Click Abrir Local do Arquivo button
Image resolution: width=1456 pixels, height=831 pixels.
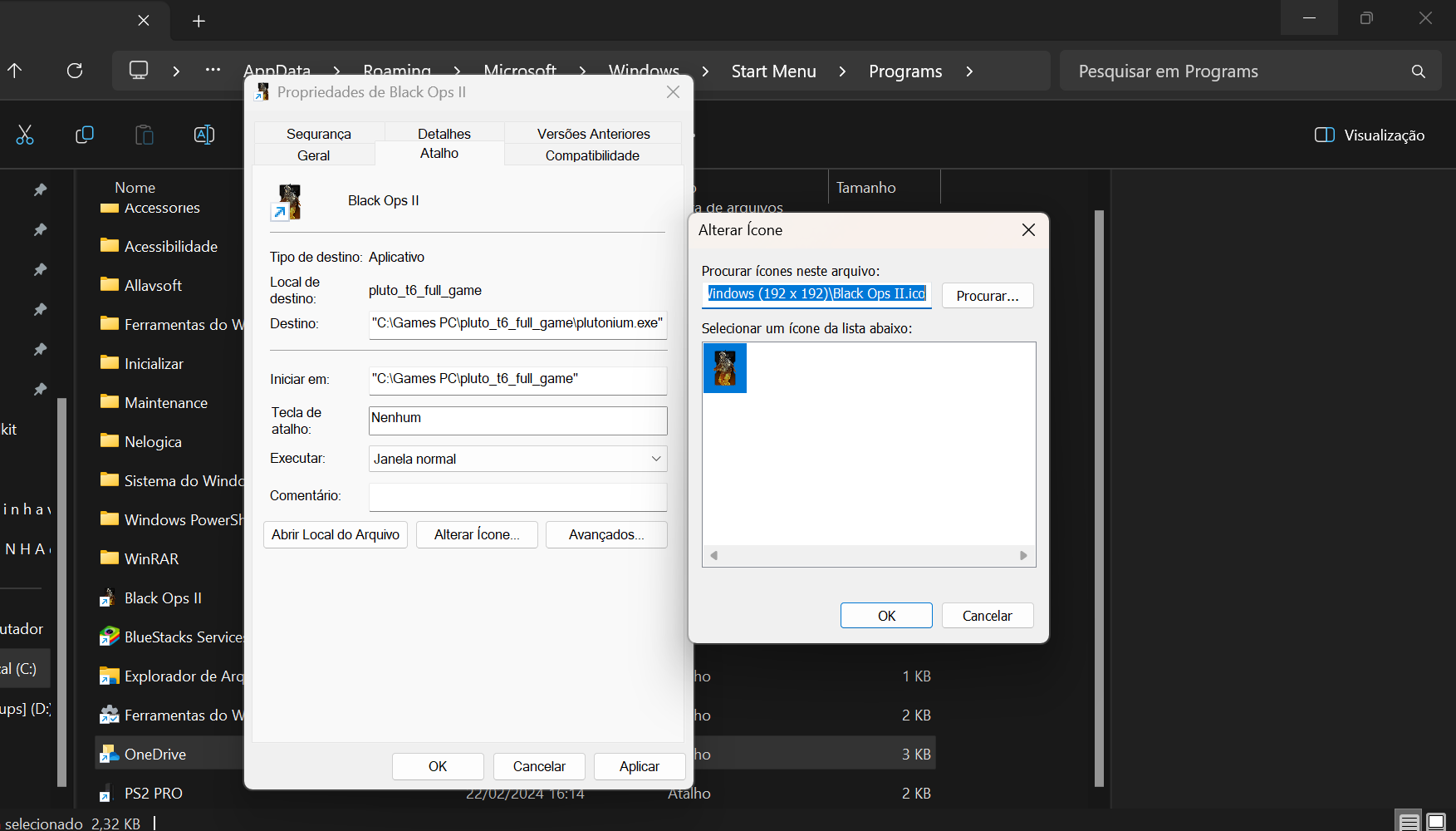[336, 534]
